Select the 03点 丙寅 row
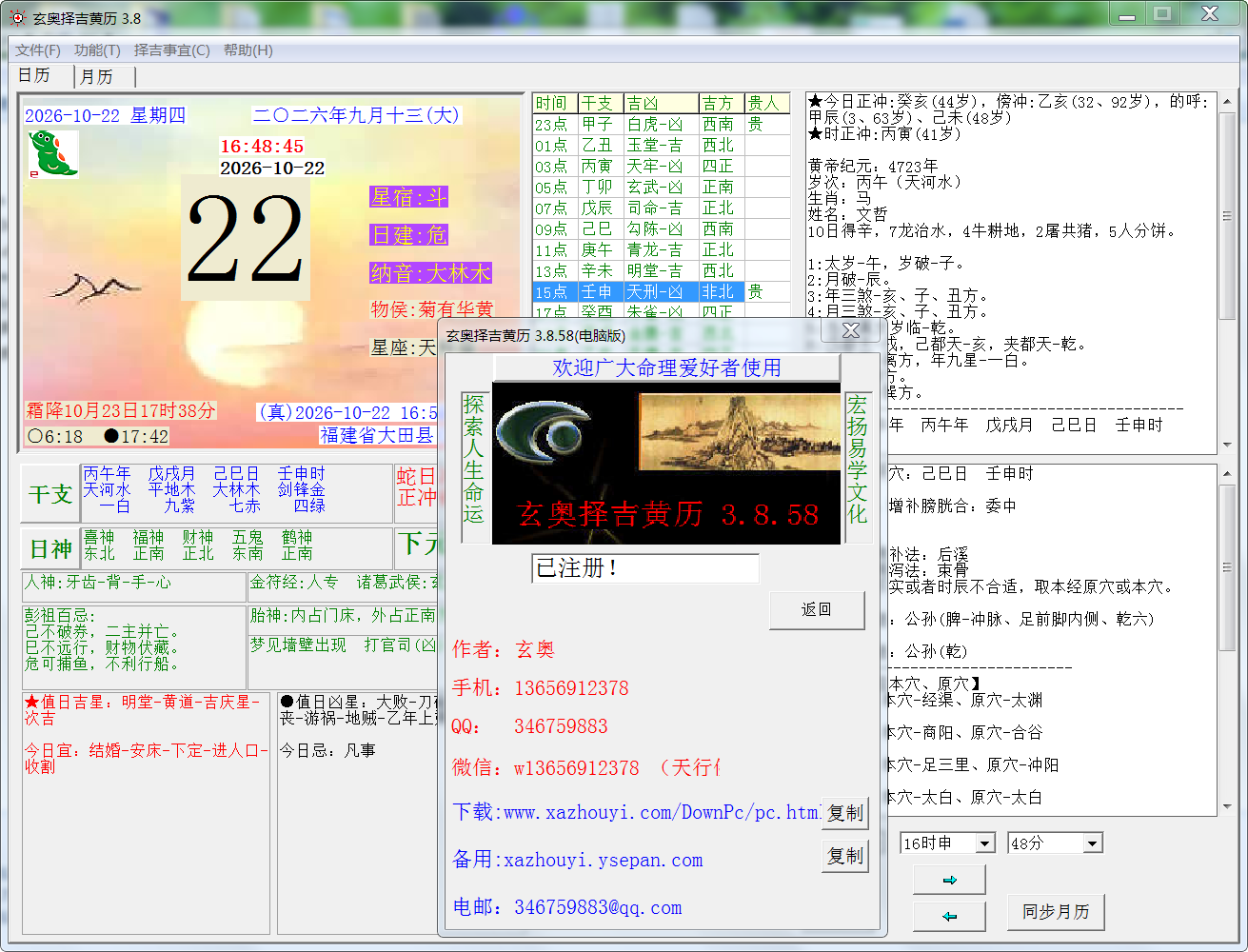Screen dimensions: 1248x952 662,167
